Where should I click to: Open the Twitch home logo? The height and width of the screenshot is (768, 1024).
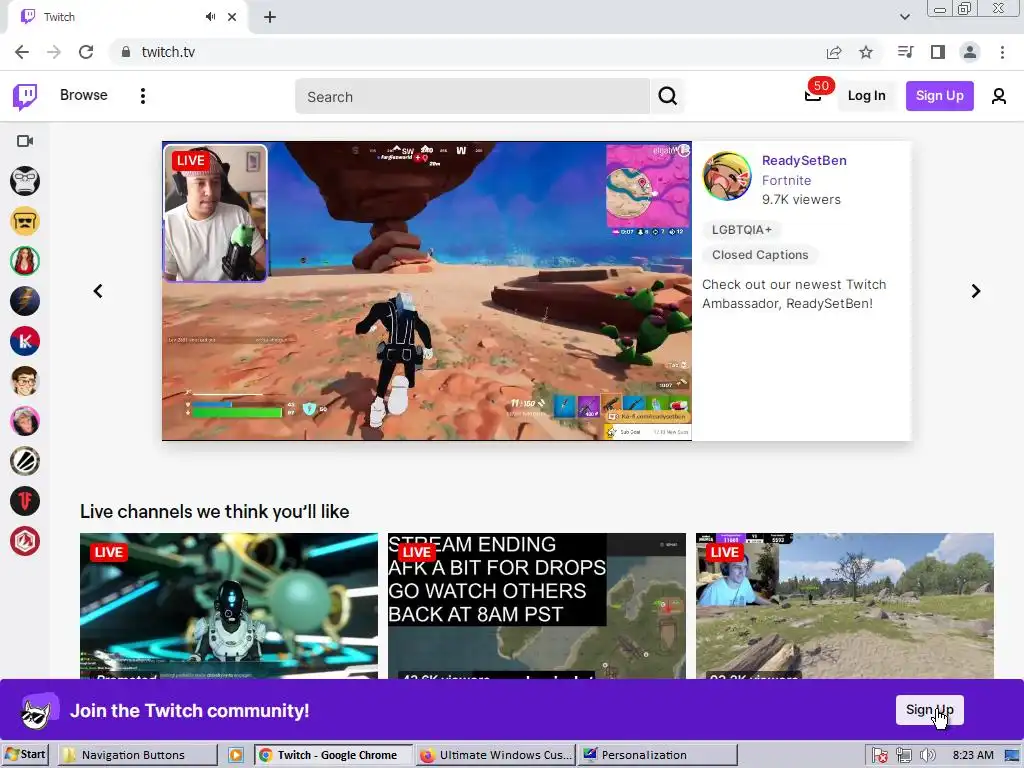[25, 97]
